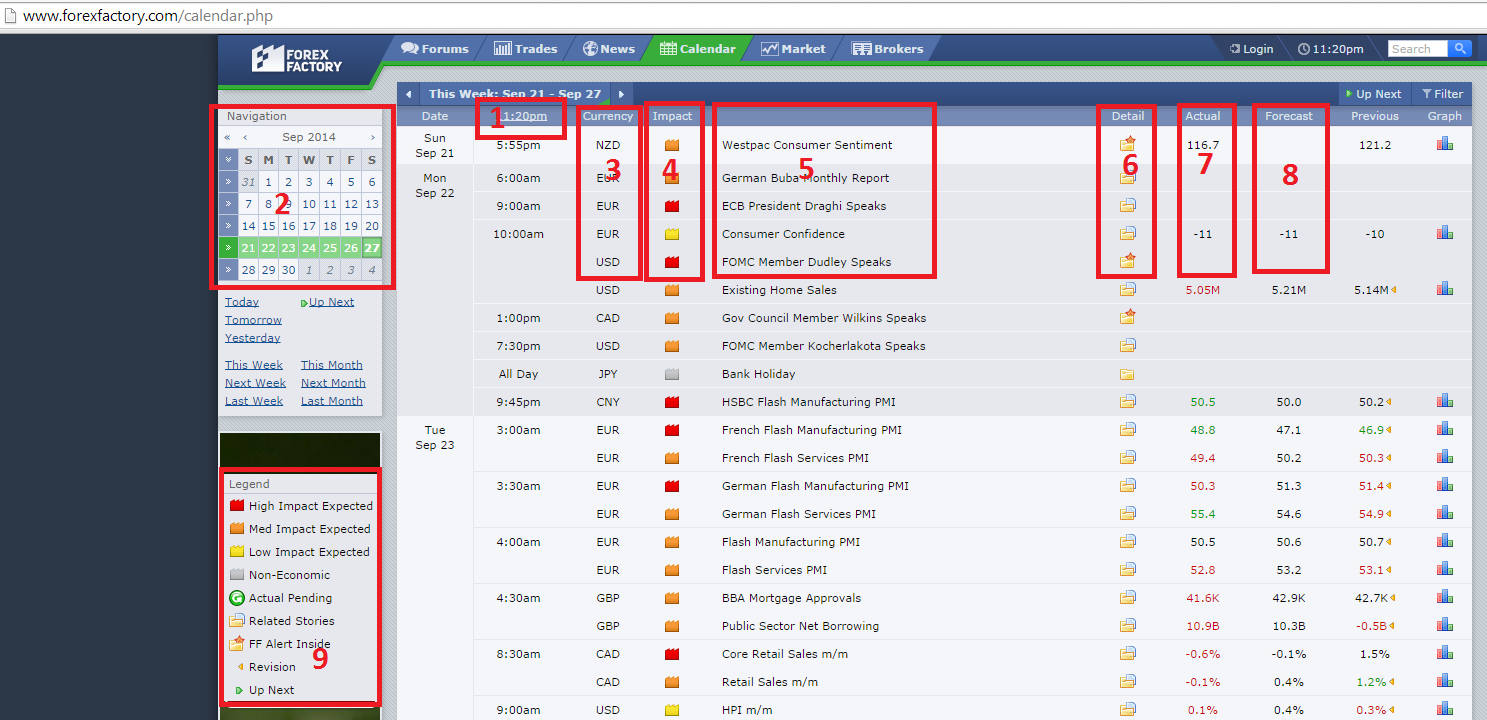Click revision marker beside Existing Home Sales previous
The image size is (1487, 720).
coord(1394,290)
